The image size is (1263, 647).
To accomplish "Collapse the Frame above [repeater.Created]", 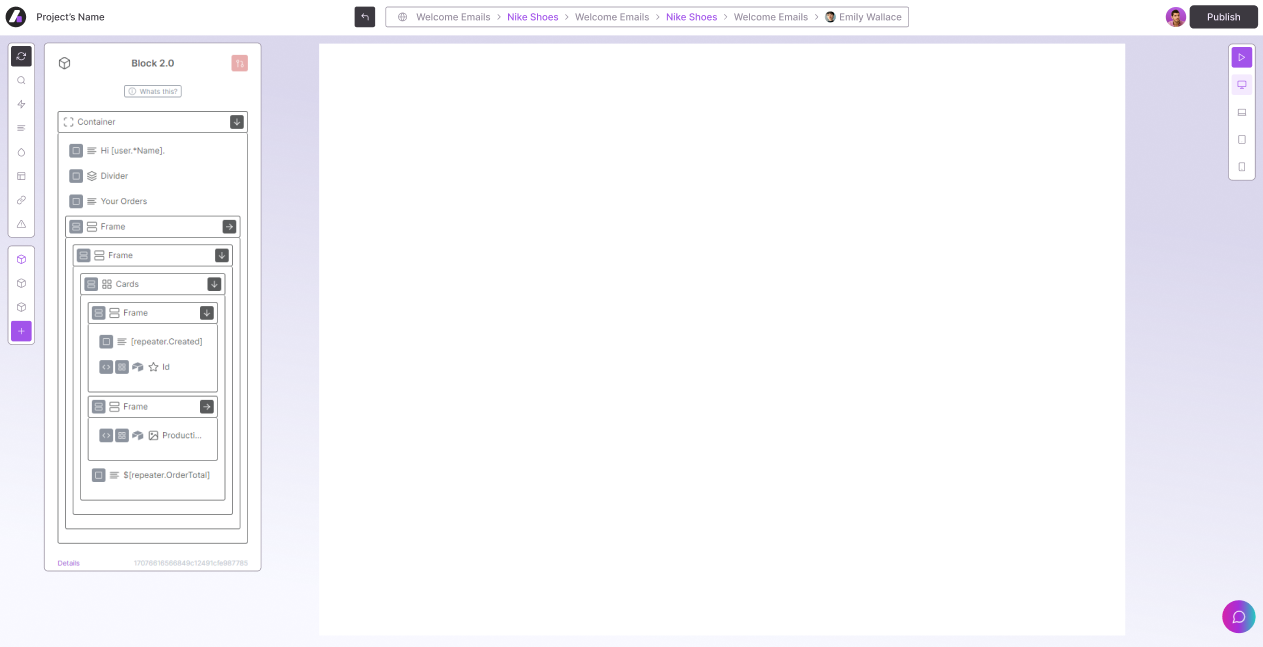I will (x=207, y=313).
